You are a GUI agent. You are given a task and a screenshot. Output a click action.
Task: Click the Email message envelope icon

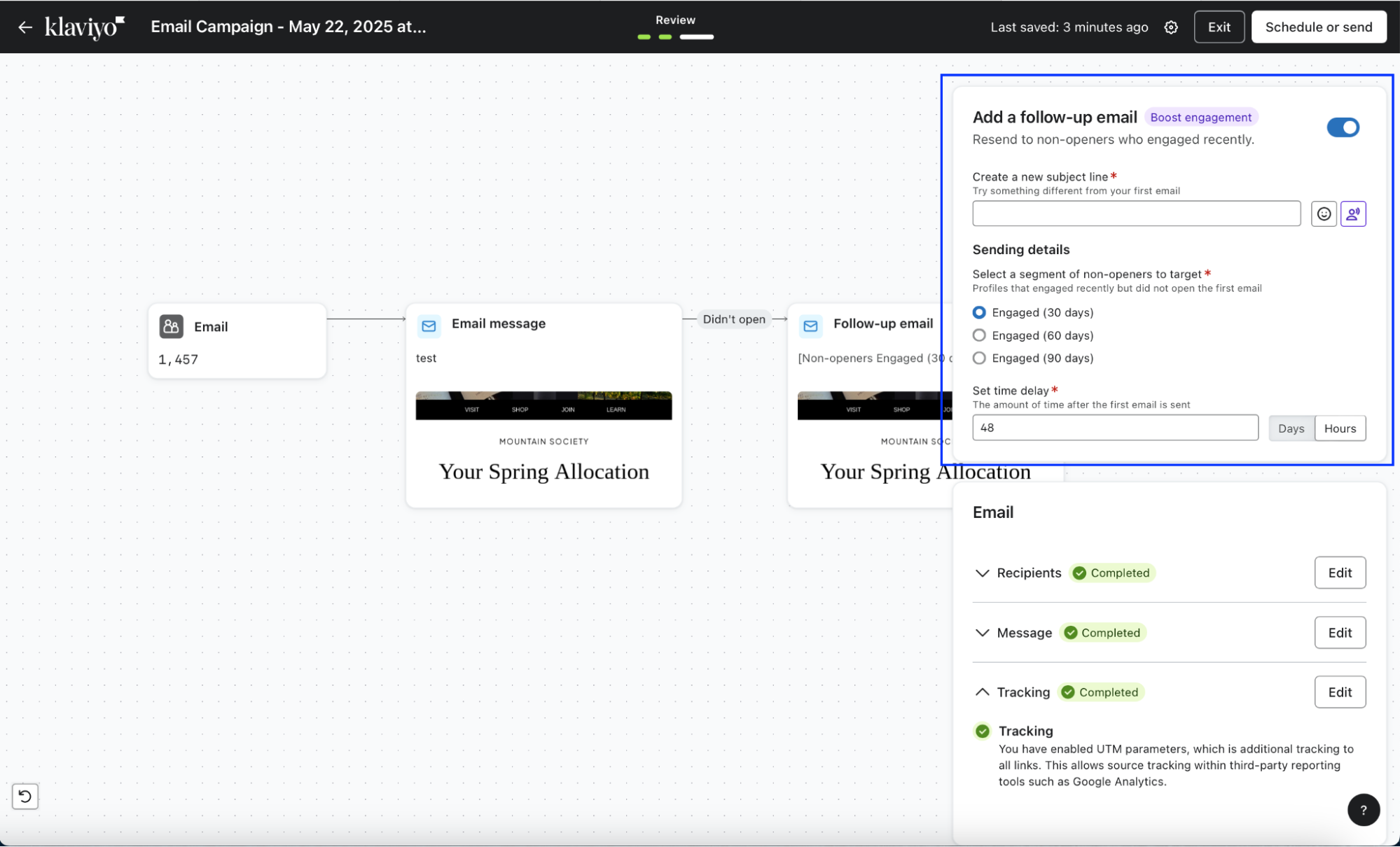(x=429, y=325)
